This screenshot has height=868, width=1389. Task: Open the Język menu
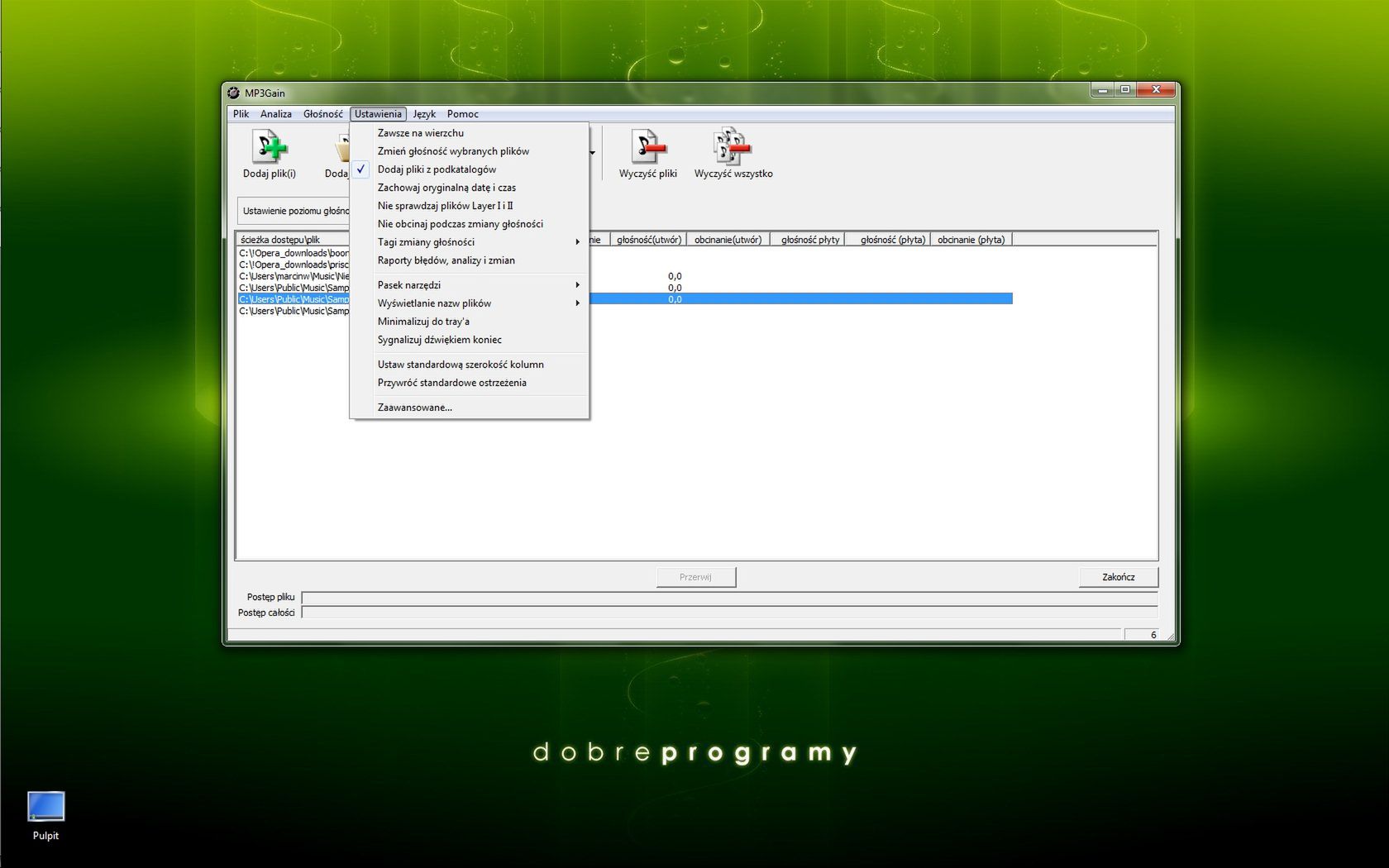point(424,114)
